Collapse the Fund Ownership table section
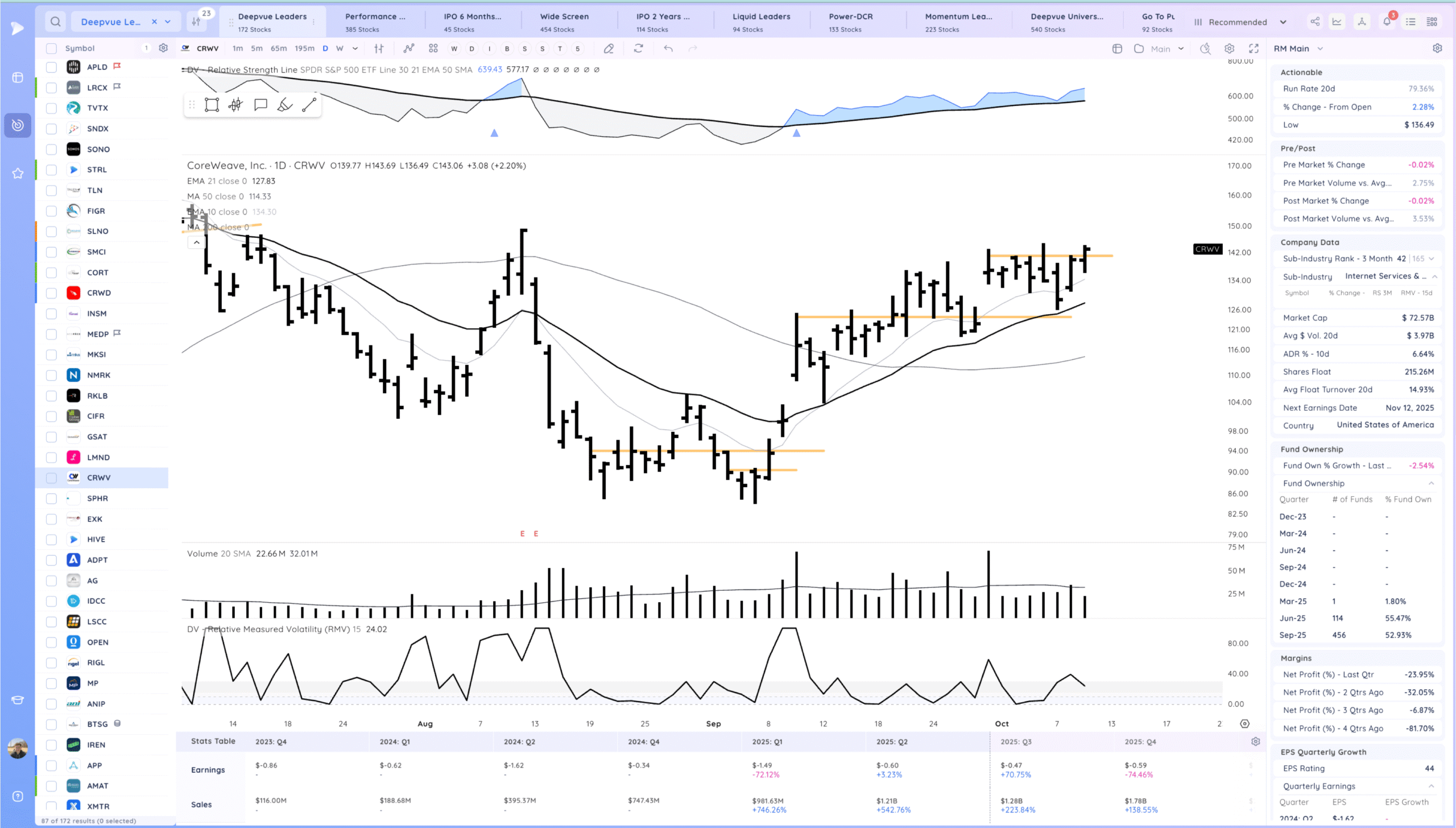Viewport: 1456px width, 828px height. click(1431, 483)
